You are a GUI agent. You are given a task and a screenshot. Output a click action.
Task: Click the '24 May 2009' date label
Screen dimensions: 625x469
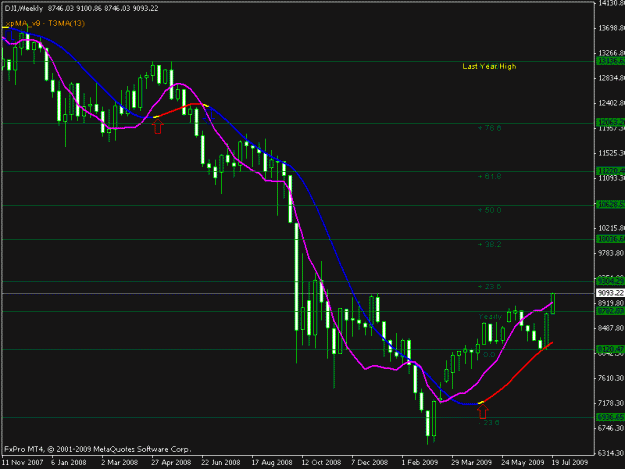tap(523, 463)
